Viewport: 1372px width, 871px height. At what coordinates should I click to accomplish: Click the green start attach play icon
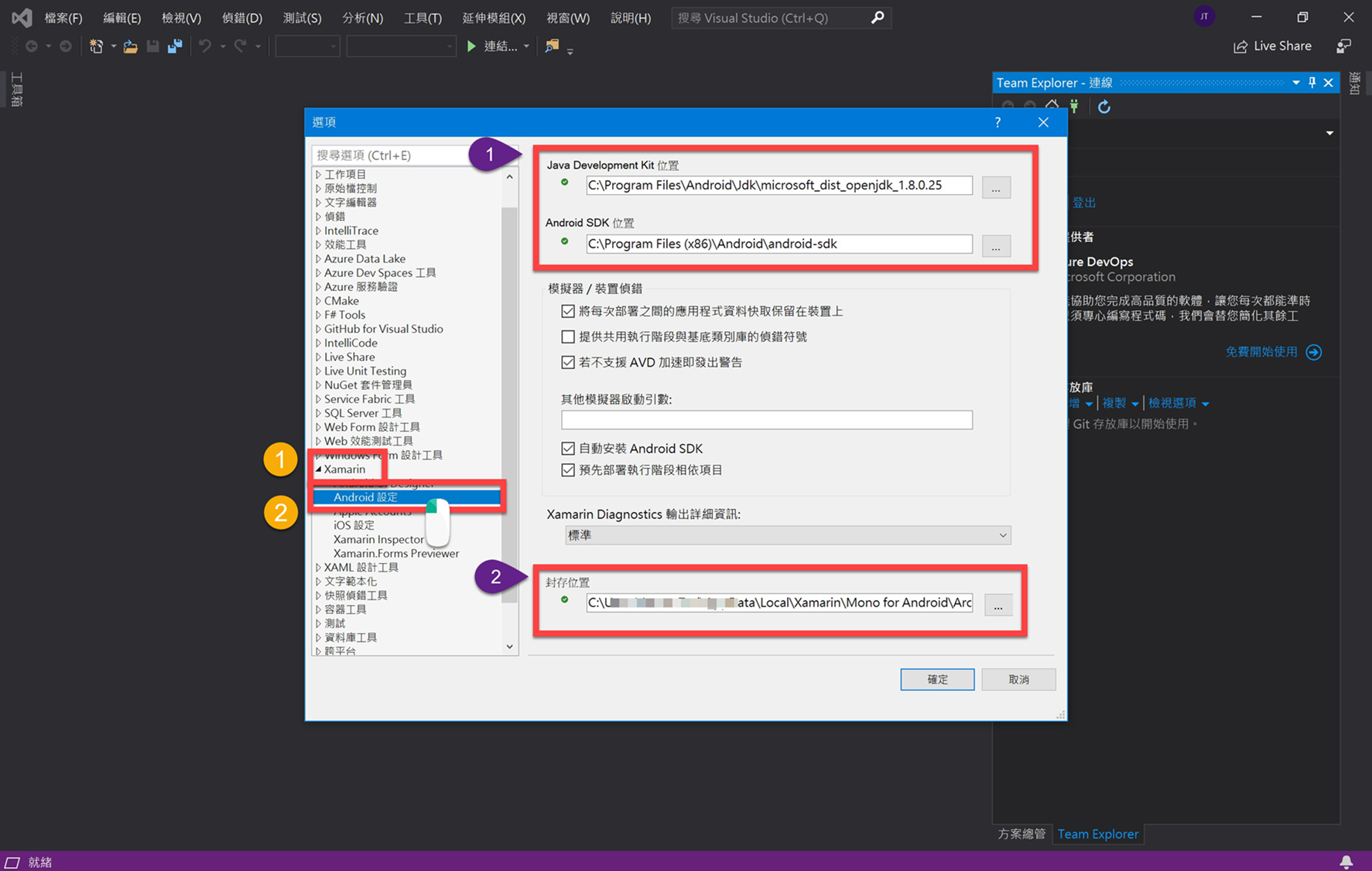[x=471, y=46]
